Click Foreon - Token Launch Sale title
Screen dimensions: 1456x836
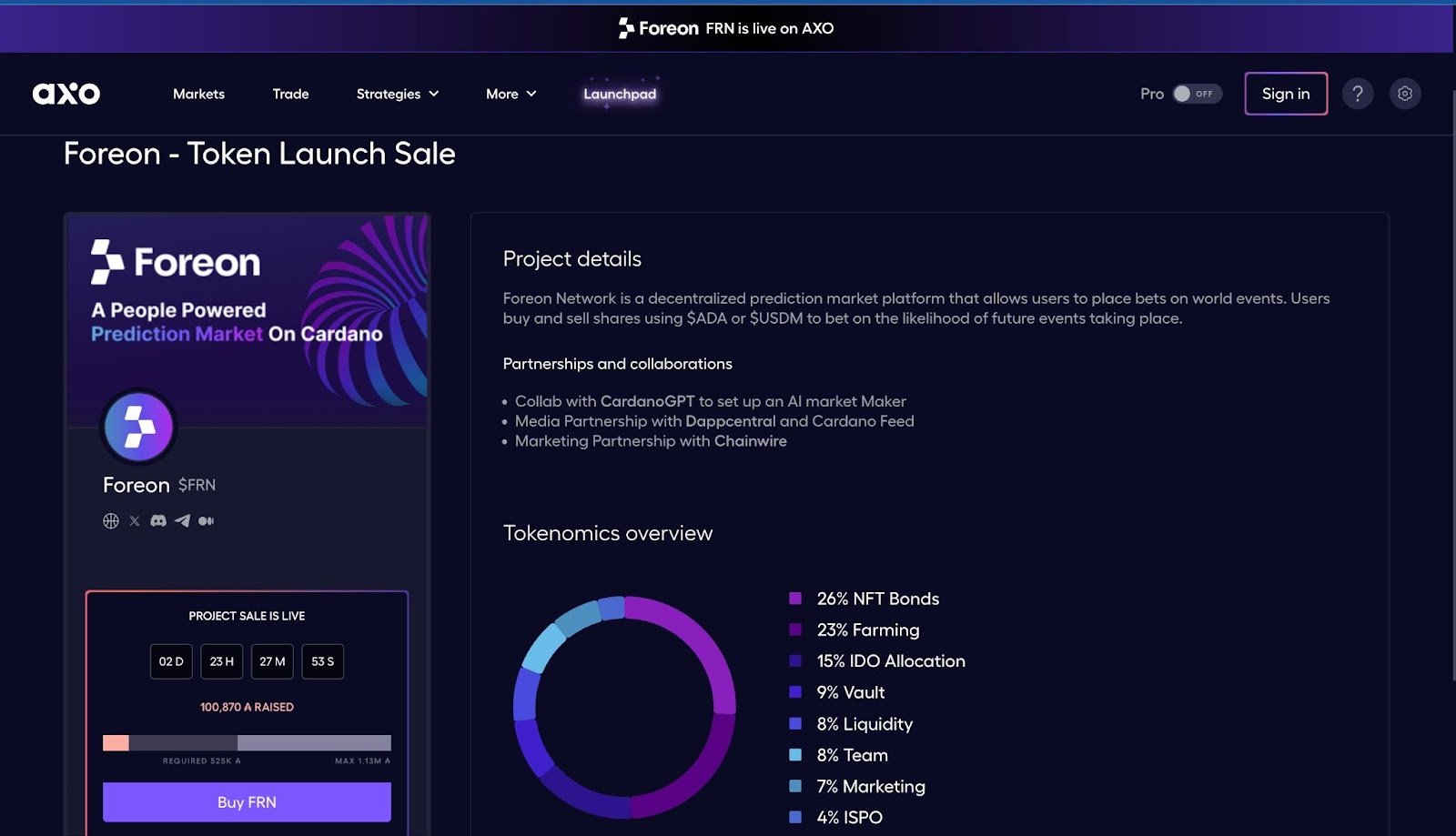[x=259, y=154]
